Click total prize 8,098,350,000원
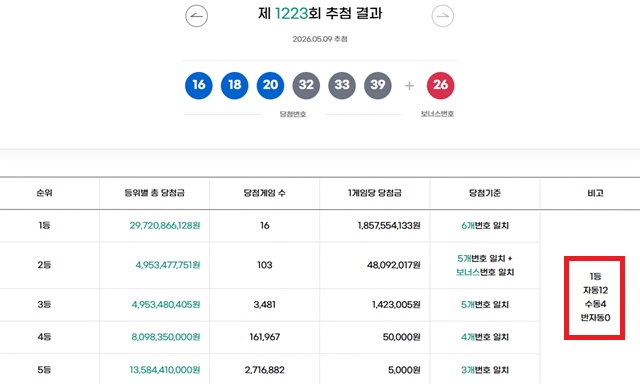 166,337
